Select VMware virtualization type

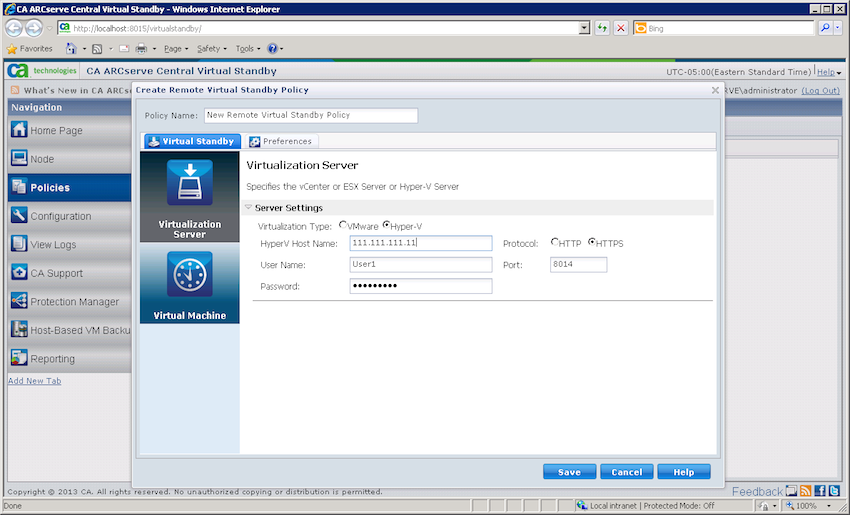click(343, 224)
